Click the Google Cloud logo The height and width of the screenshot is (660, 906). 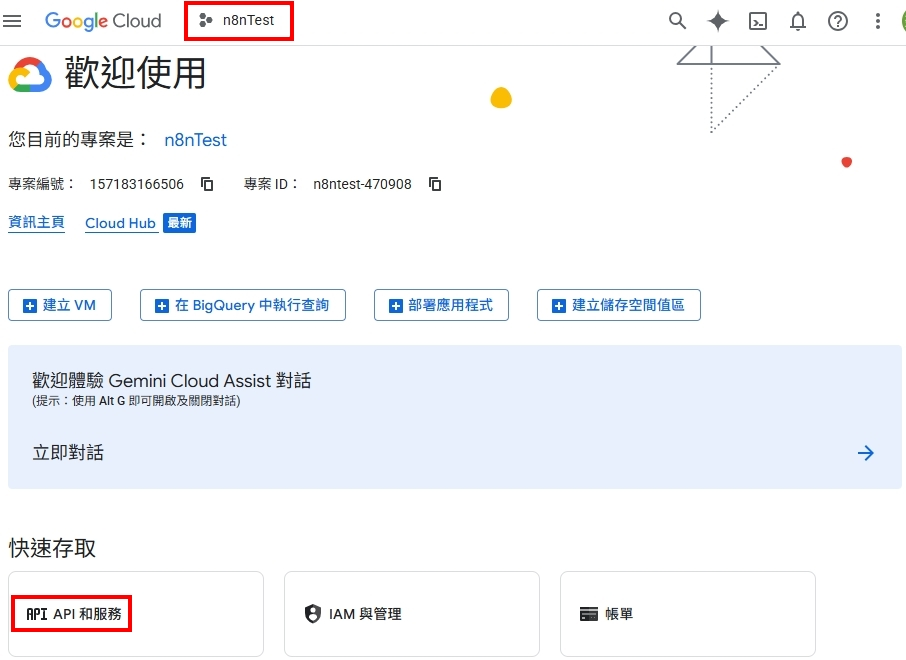point(103,21)
